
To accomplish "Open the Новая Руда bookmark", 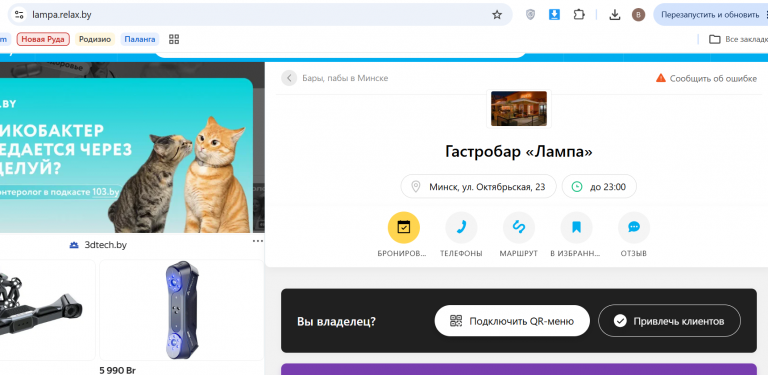I will (x=43, y=39).
